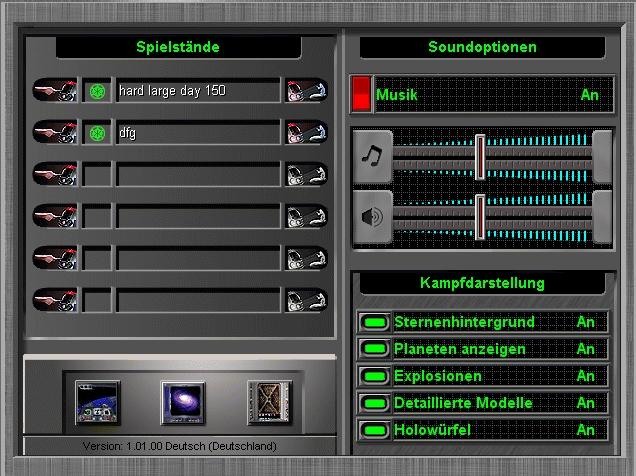Click the red ship icon left of 'hard large day 150'
This screenshot has width=636, height=476.
(55, 90)
